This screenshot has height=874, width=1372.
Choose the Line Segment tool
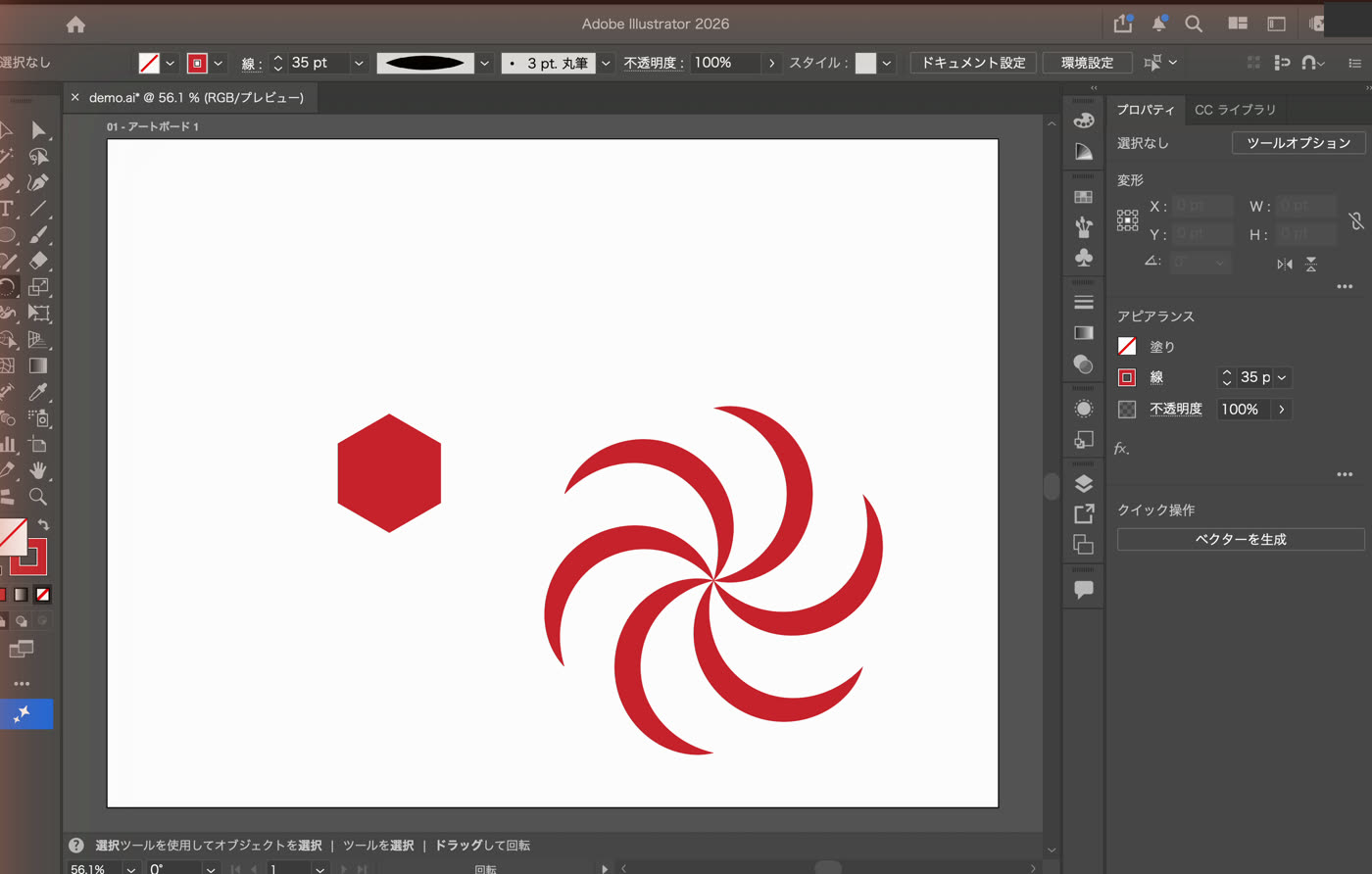[38, 209]
